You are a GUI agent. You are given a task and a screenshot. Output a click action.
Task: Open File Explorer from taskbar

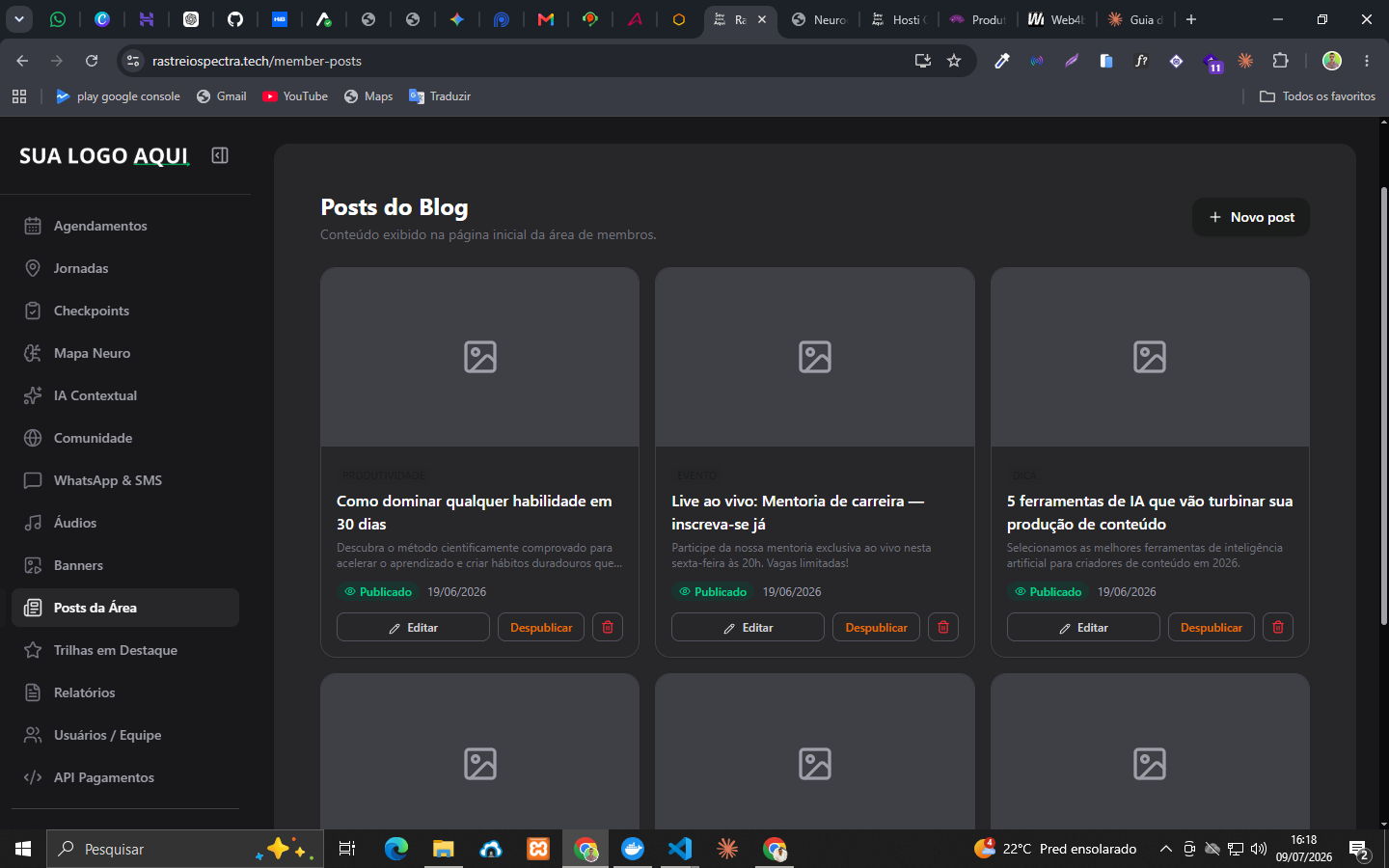point(443,849)
